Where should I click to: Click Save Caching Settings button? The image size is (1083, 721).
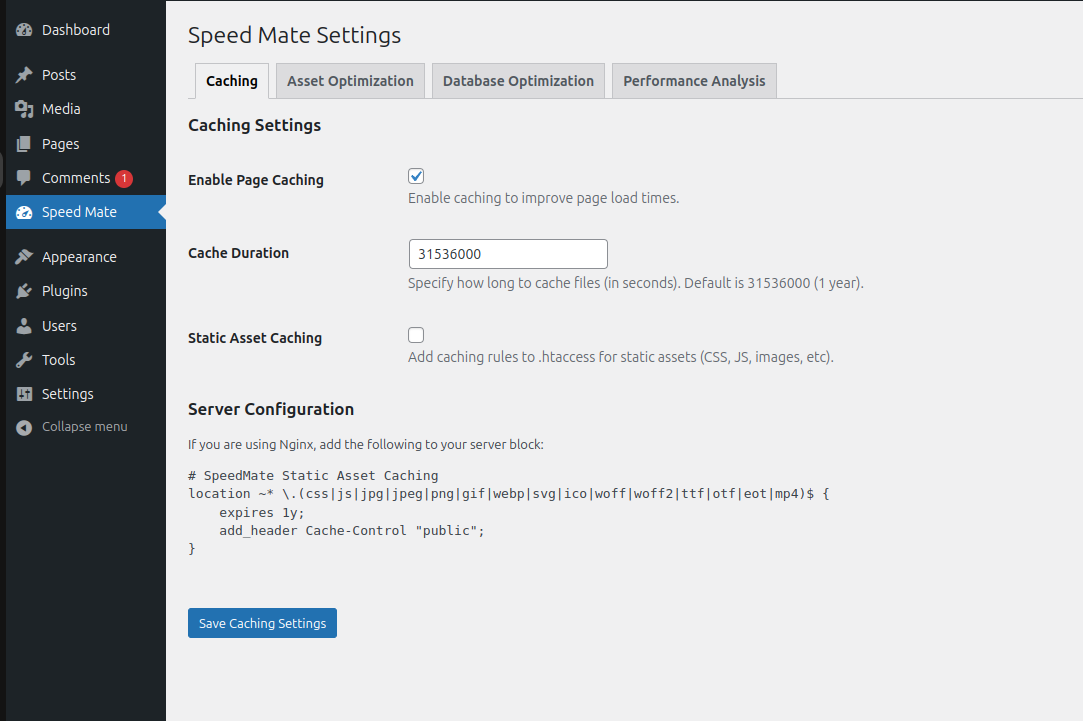click(x=262, y=623)
